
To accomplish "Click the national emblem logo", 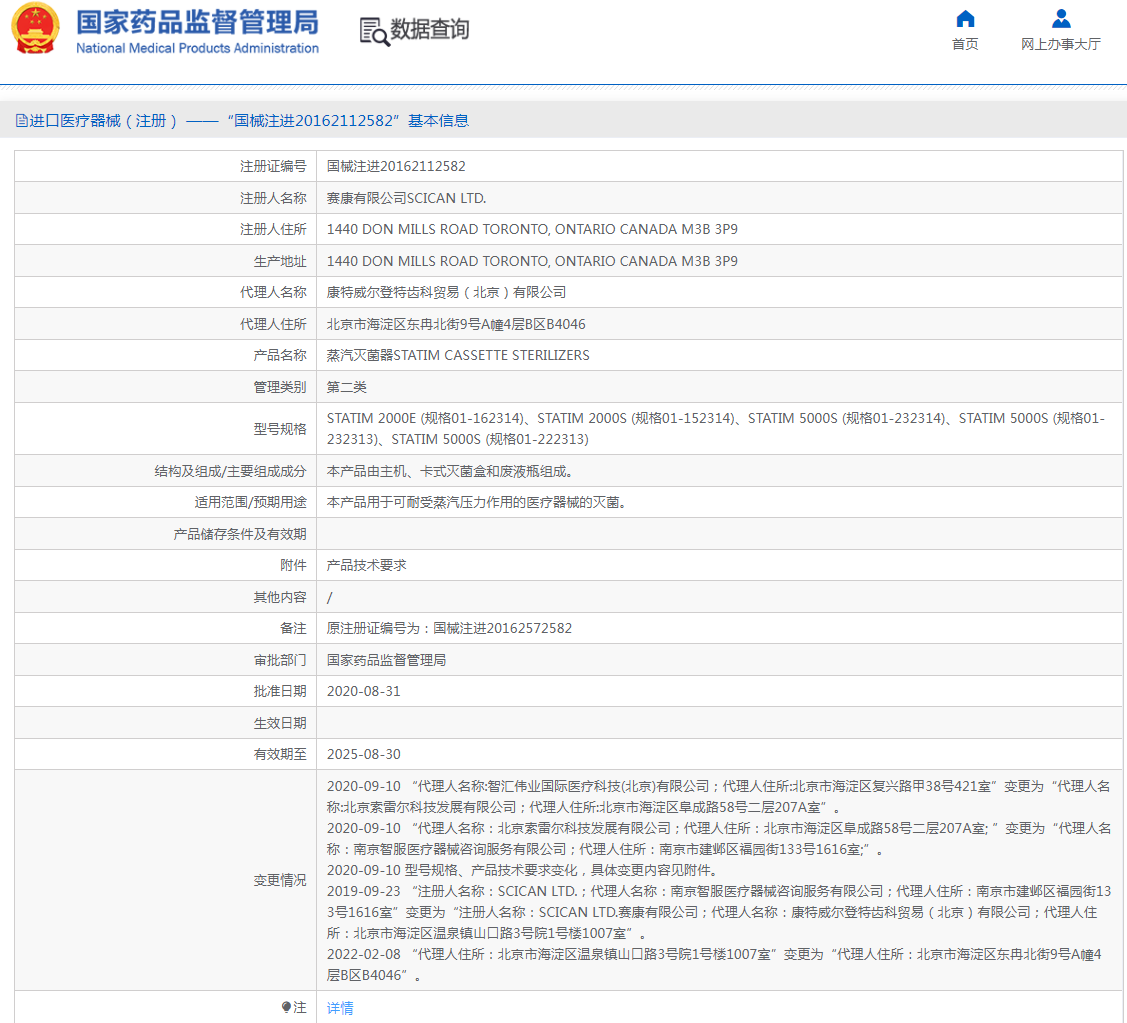I will click(x=36, y=28).
